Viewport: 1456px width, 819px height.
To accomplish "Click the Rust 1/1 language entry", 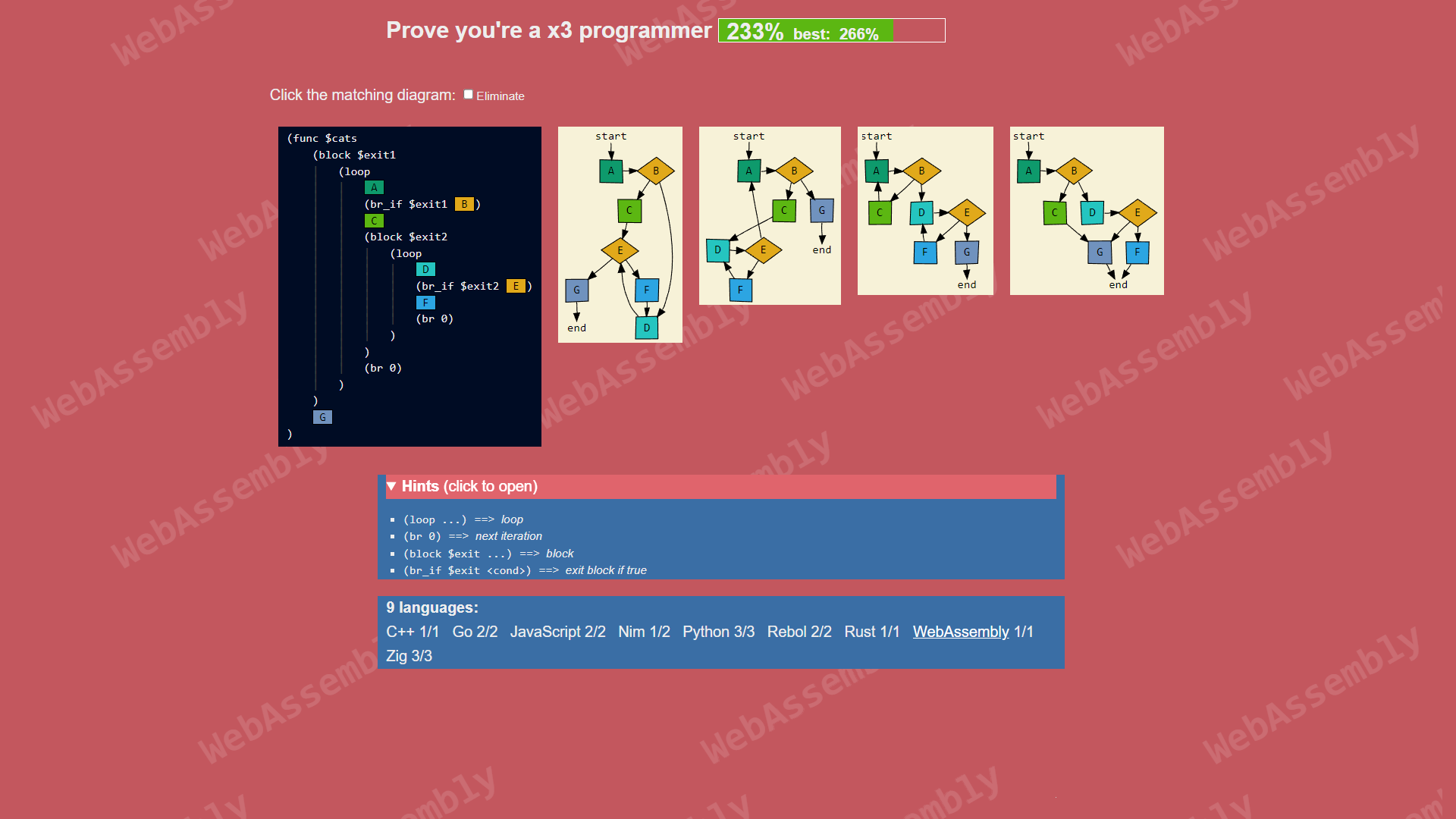I will coord(871,632).
